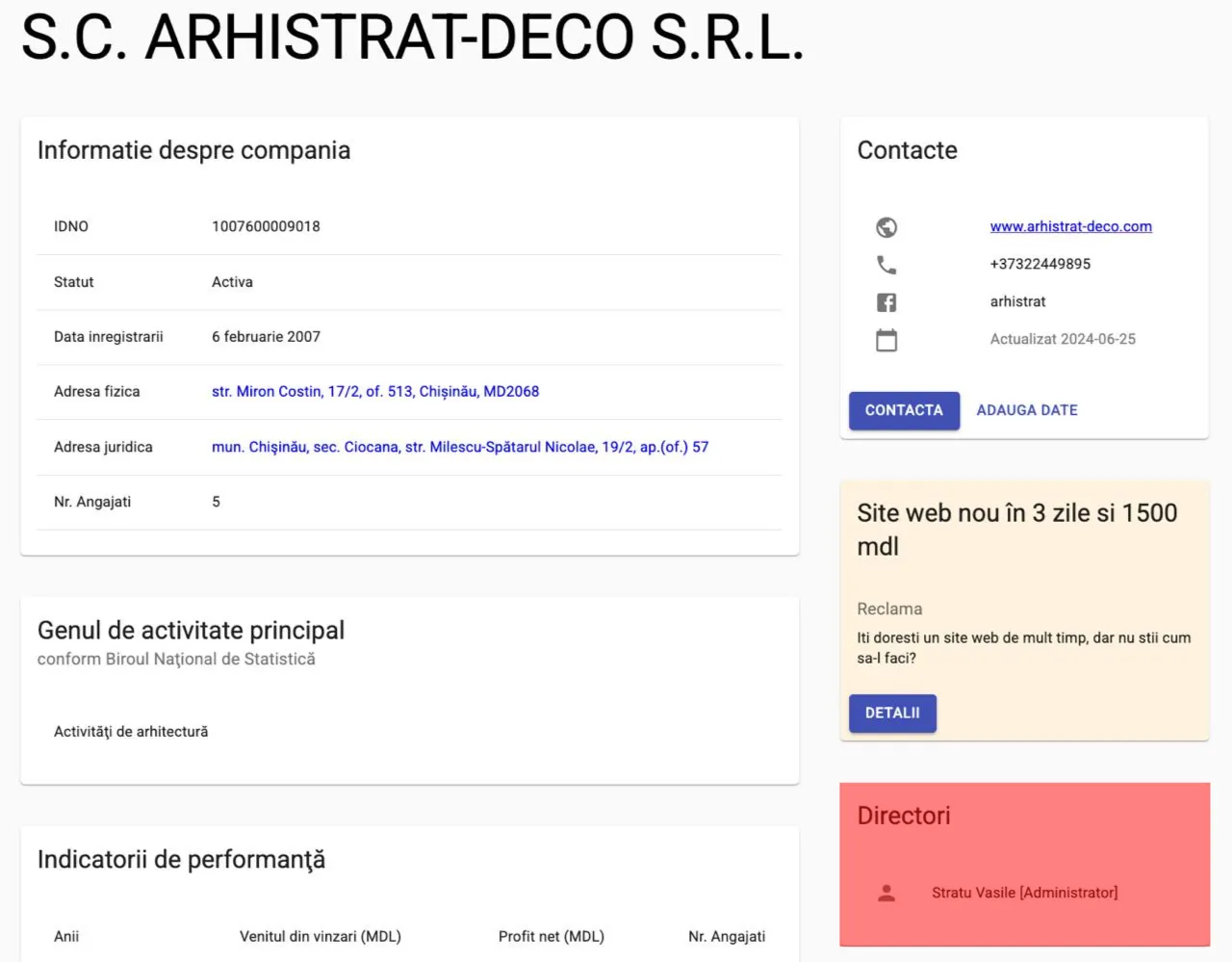Click the Nr. Angajati value 5
This screenshot has width=1232, height=962.
tap(216, 502)
